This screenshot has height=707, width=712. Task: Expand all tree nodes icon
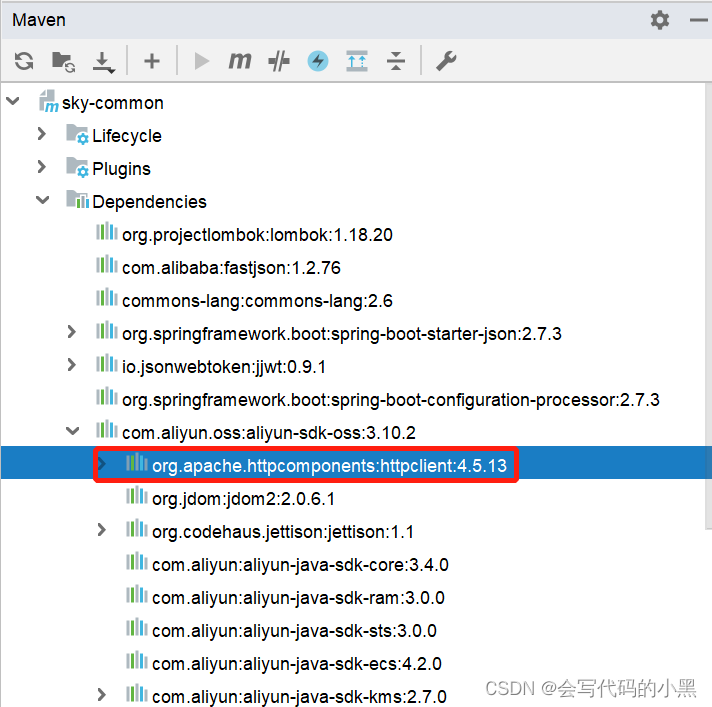point(357,61)
